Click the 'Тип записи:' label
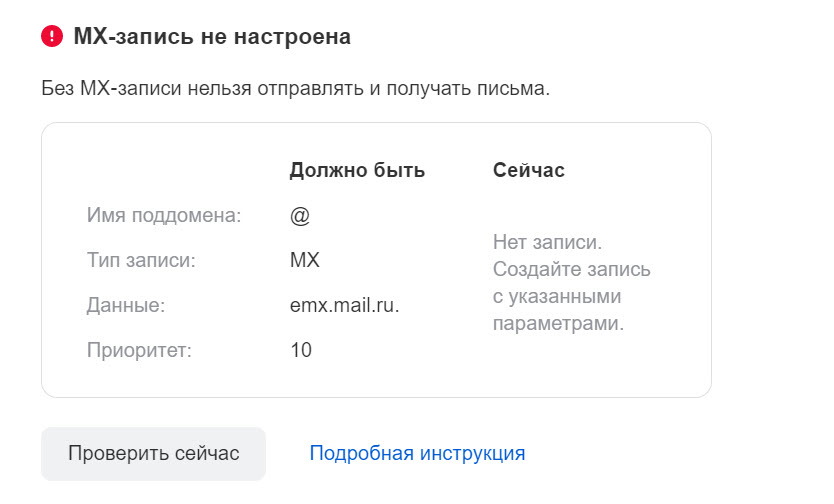 [x=141, y=260]
